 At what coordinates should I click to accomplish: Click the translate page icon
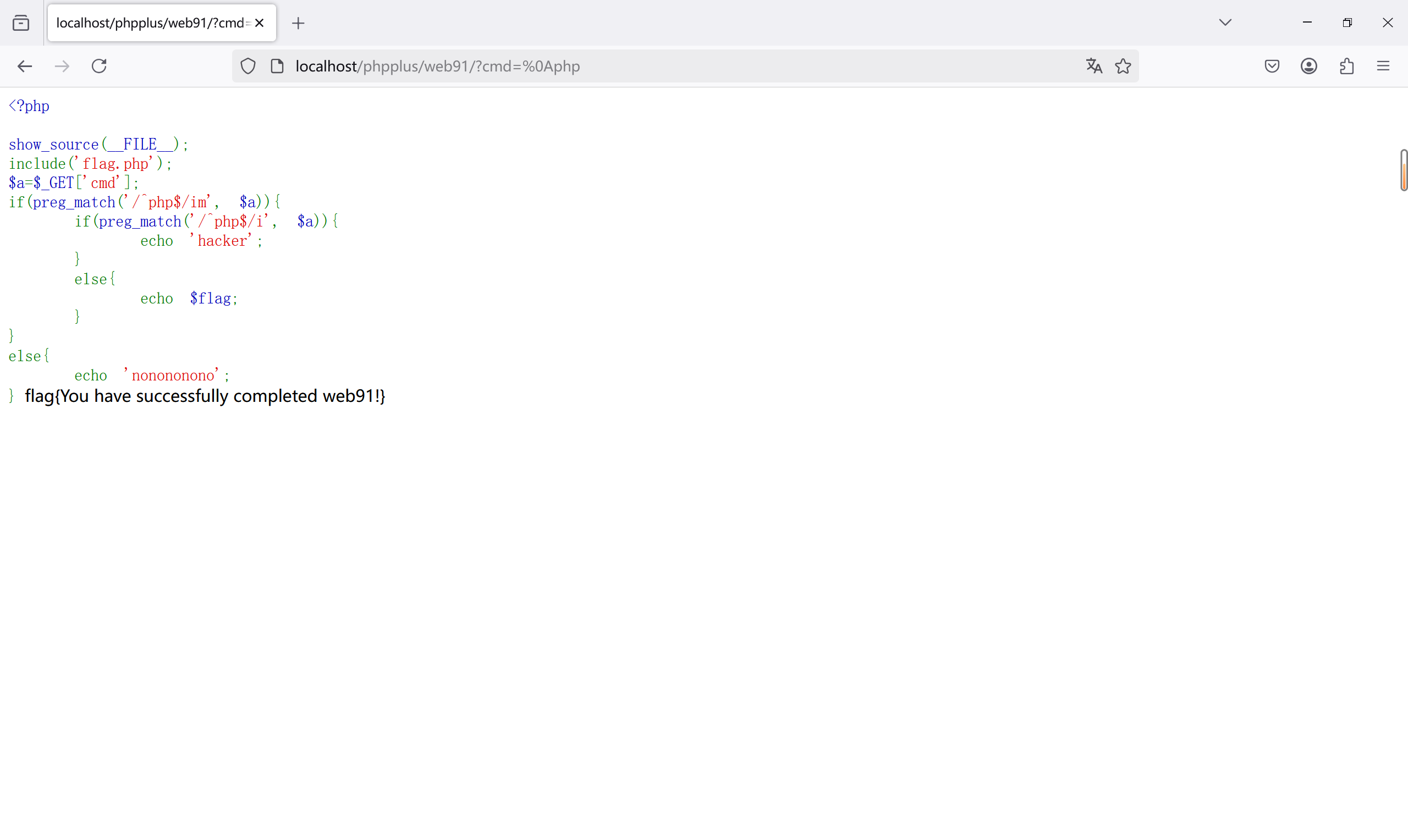pos(1094,66)
